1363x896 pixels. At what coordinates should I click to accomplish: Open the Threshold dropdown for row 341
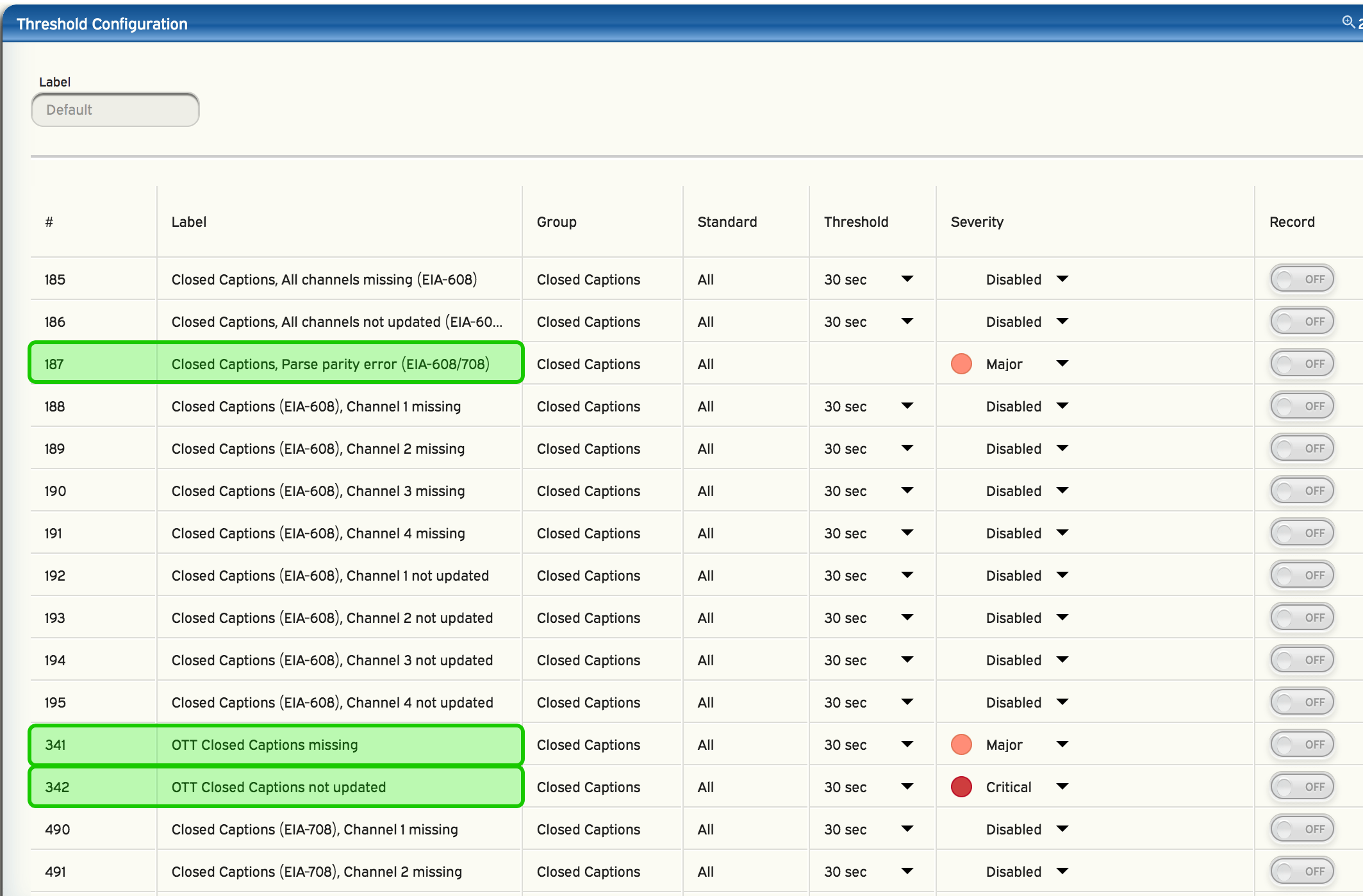pos(907,745)
